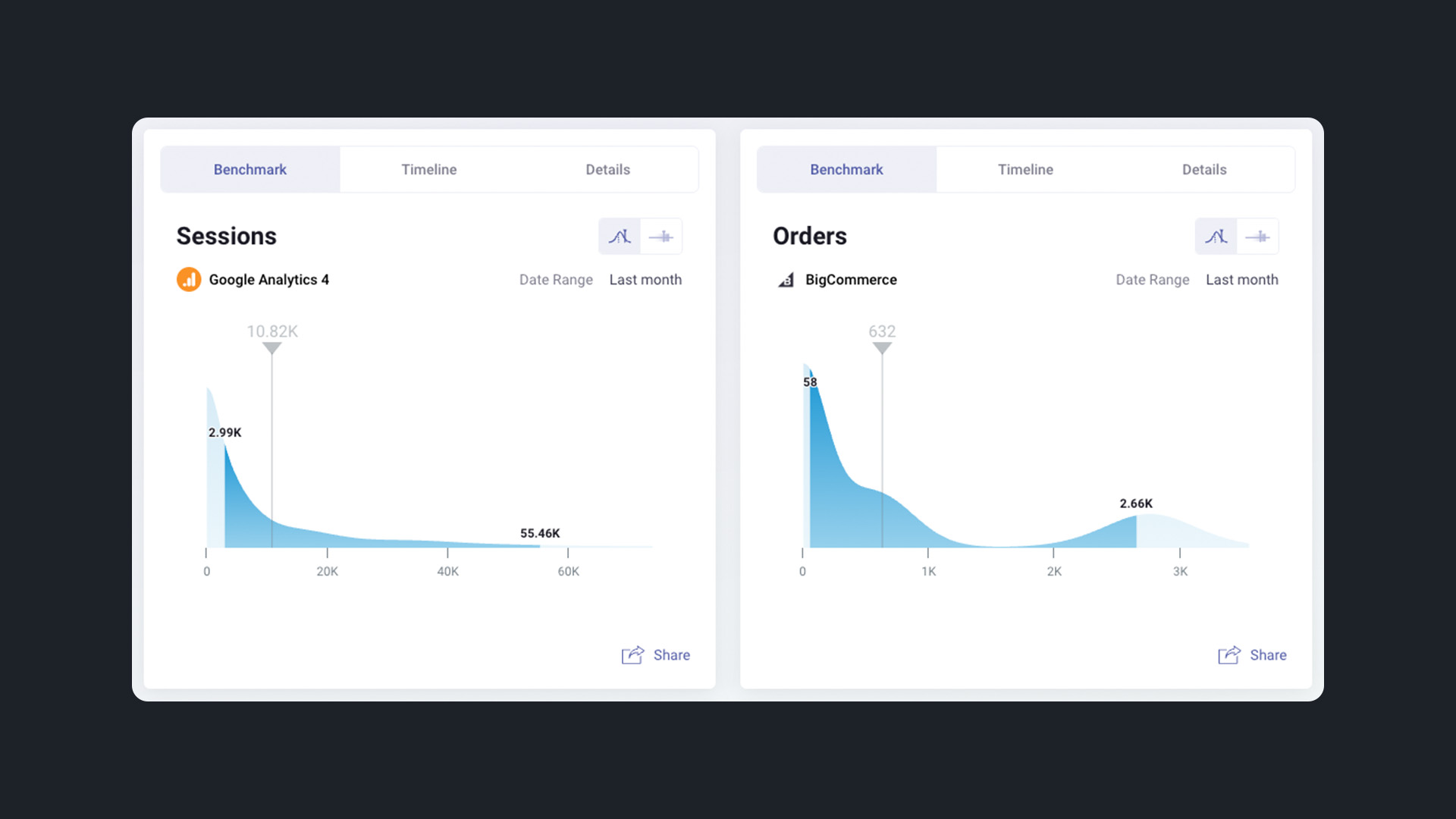Open the Timeline tab in Orders card

pos(1025,170)
